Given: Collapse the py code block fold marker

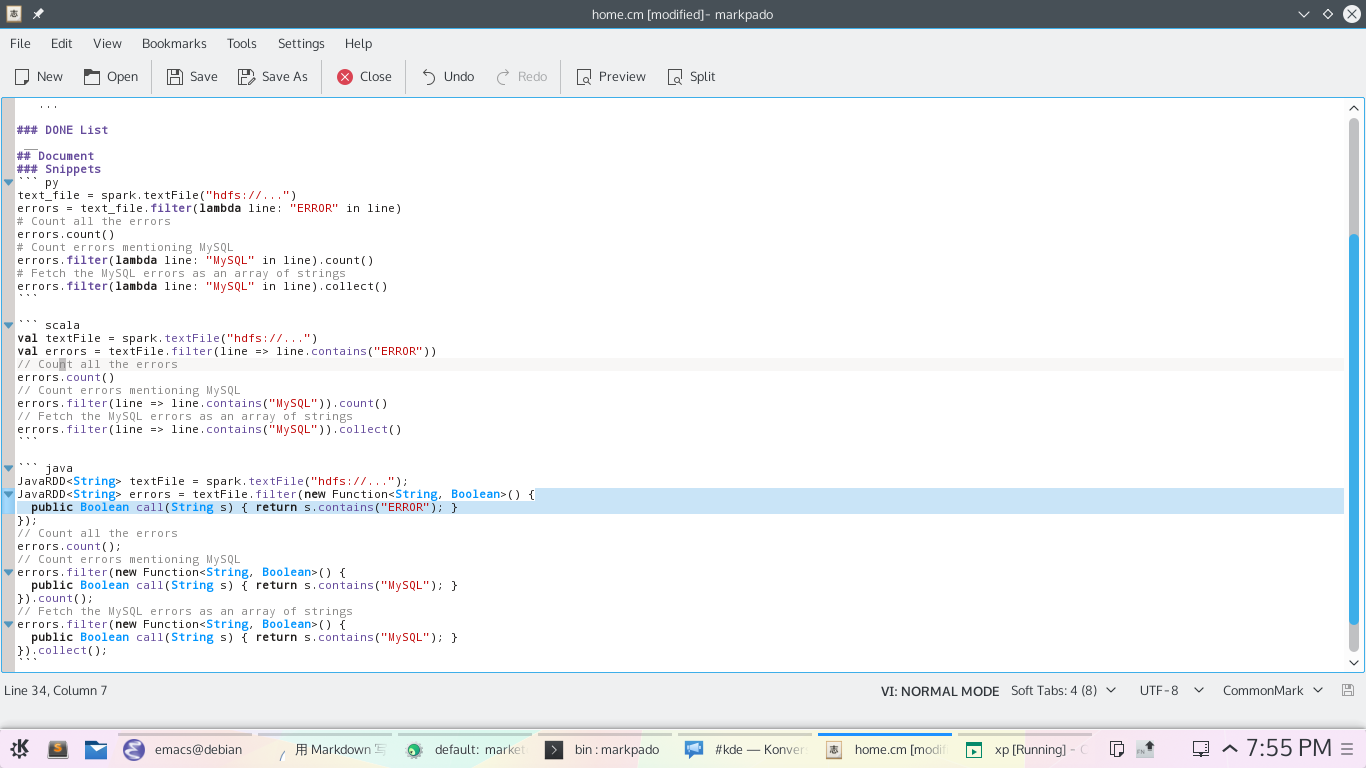Looking at the screenshot, I should tap(8, 182).
